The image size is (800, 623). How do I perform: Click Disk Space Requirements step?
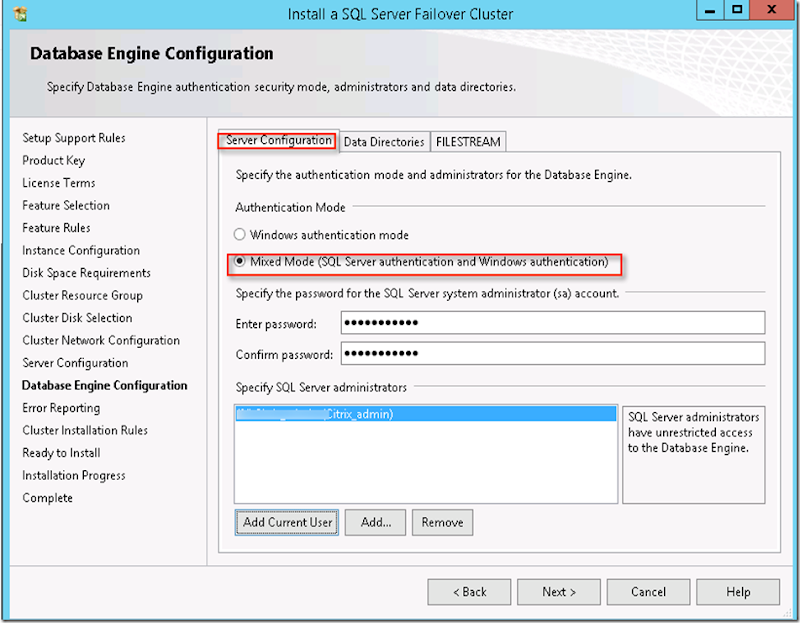coord(86,273)
